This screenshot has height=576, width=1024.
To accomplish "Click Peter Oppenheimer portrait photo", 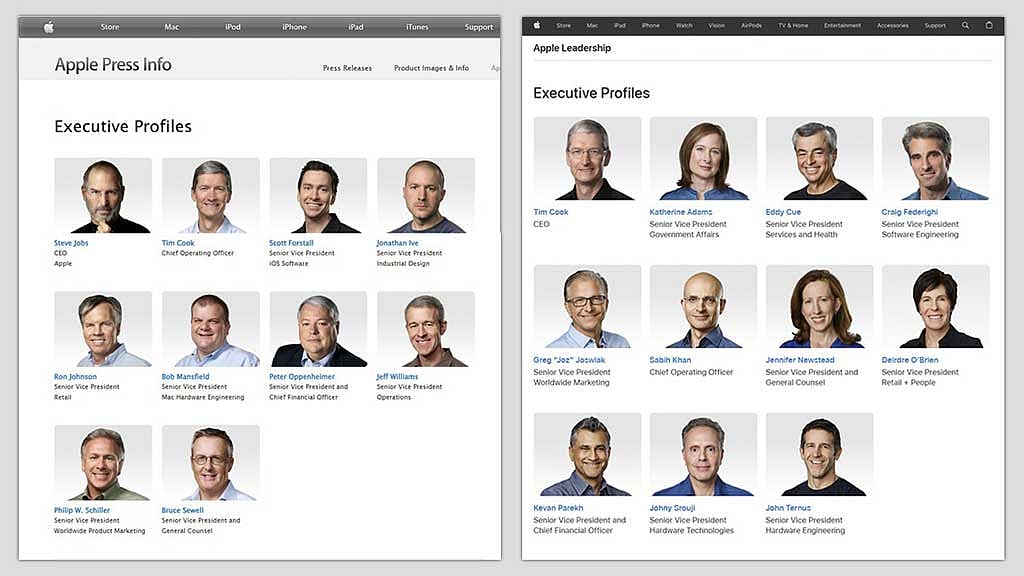I will coord(318,329).
